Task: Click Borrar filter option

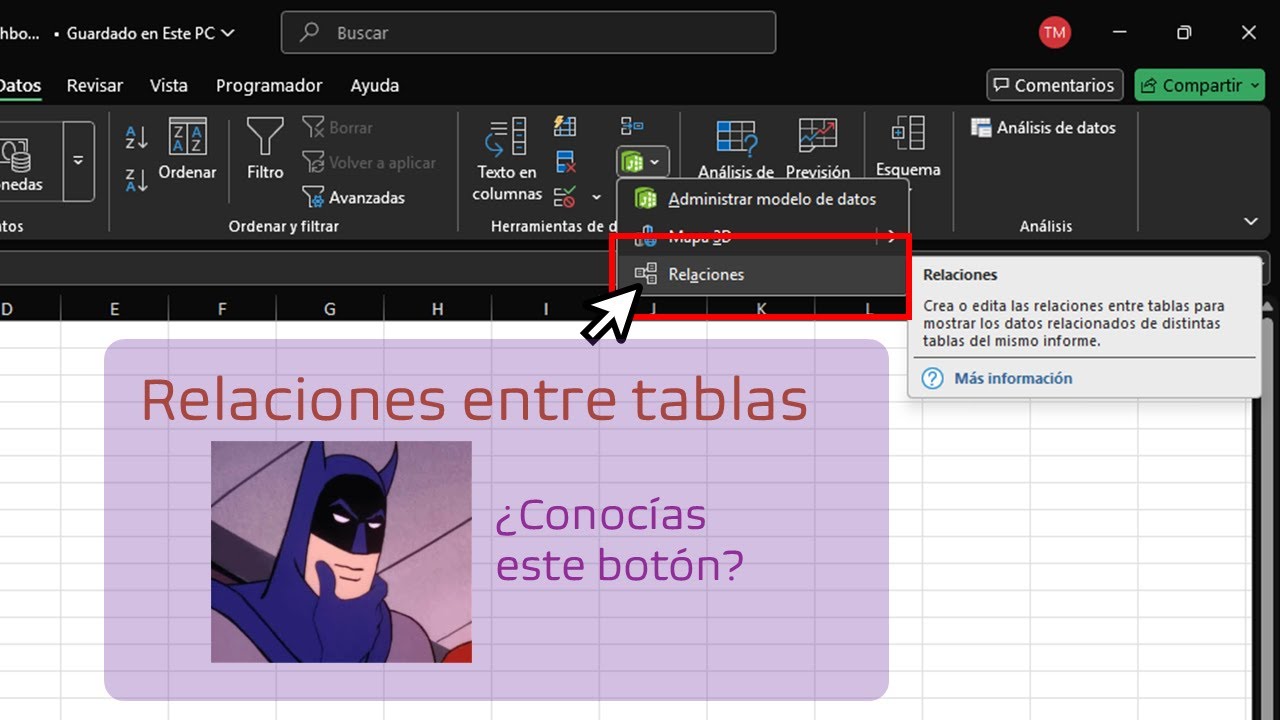Action: [x=337, y=128]
